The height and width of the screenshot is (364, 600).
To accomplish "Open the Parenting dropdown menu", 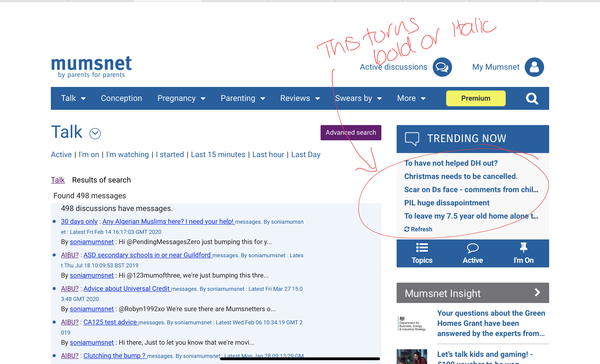I will 243,98.
